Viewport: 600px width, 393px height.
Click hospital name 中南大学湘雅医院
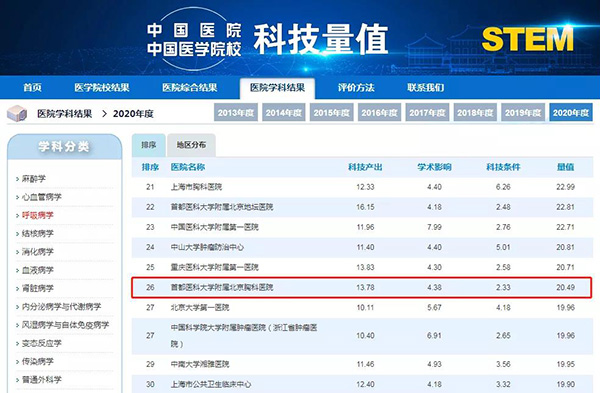tap(200, 364)
